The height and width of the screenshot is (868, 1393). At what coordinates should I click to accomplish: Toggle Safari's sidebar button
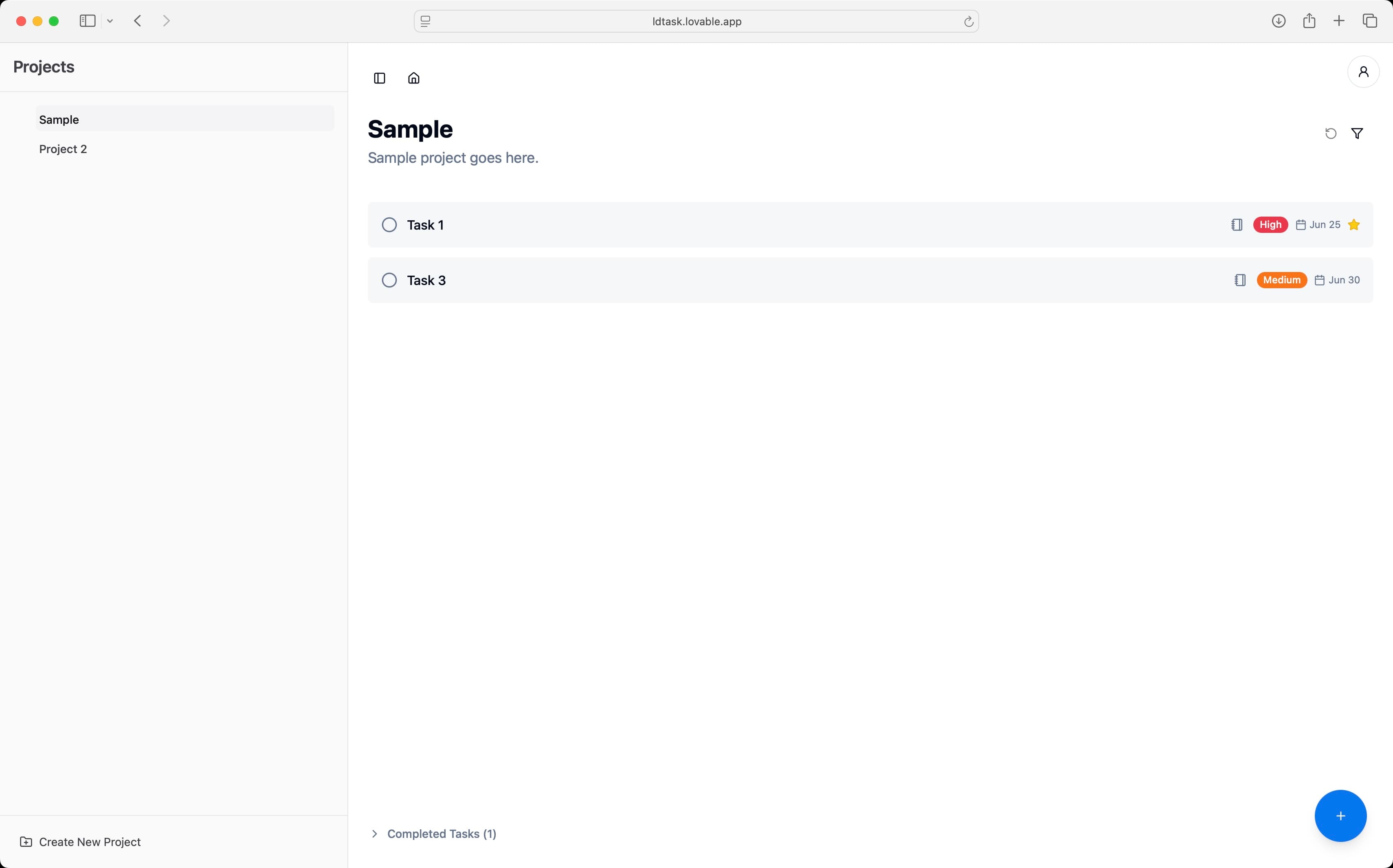tap(87, 21)
